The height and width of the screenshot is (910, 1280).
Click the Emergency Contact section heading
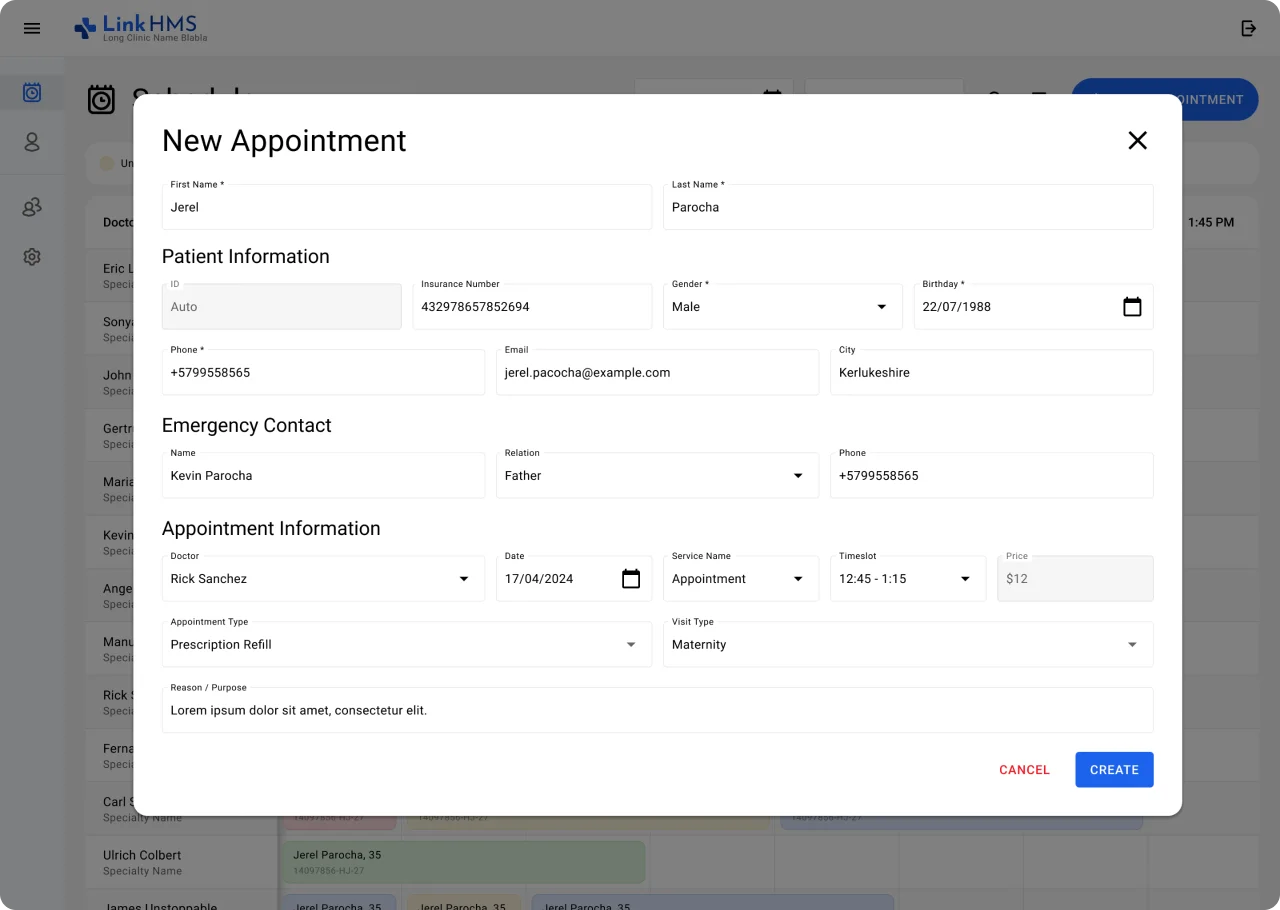coord(247,426)
